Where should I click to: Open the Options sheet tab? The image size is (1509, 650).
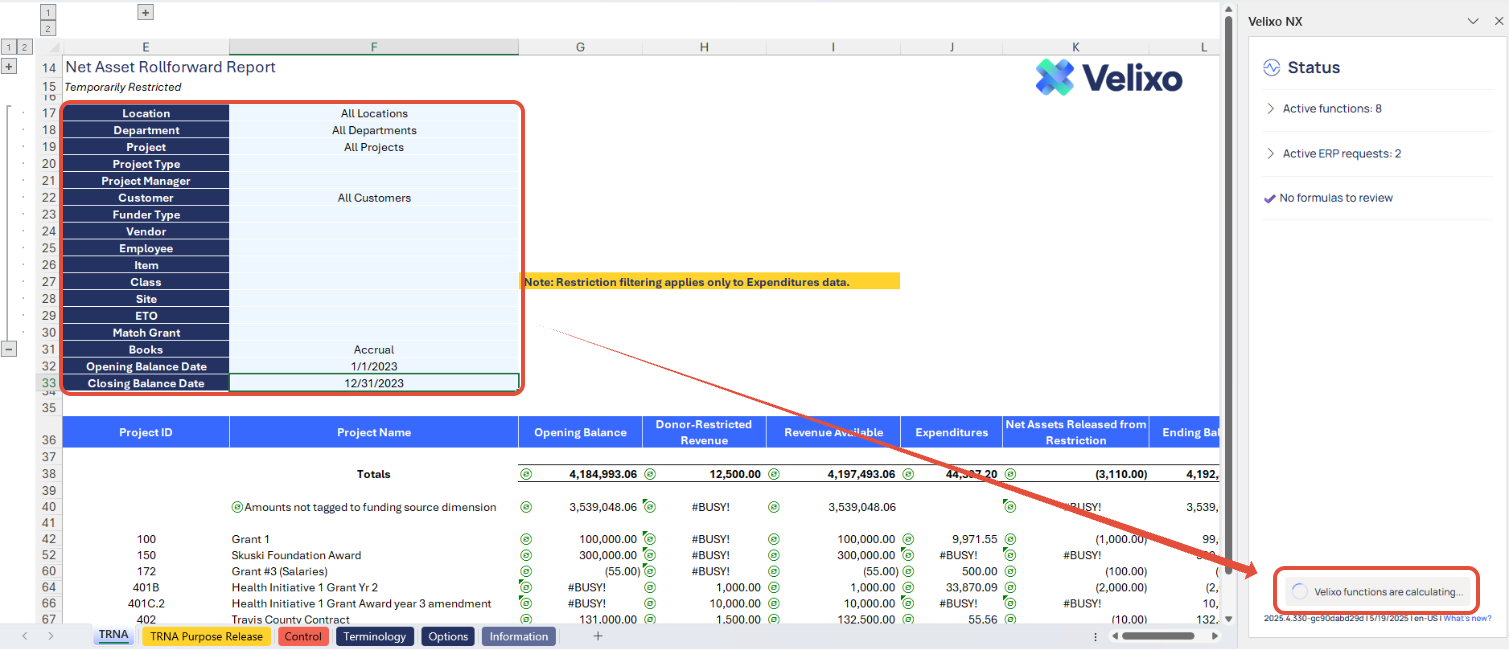448,636
